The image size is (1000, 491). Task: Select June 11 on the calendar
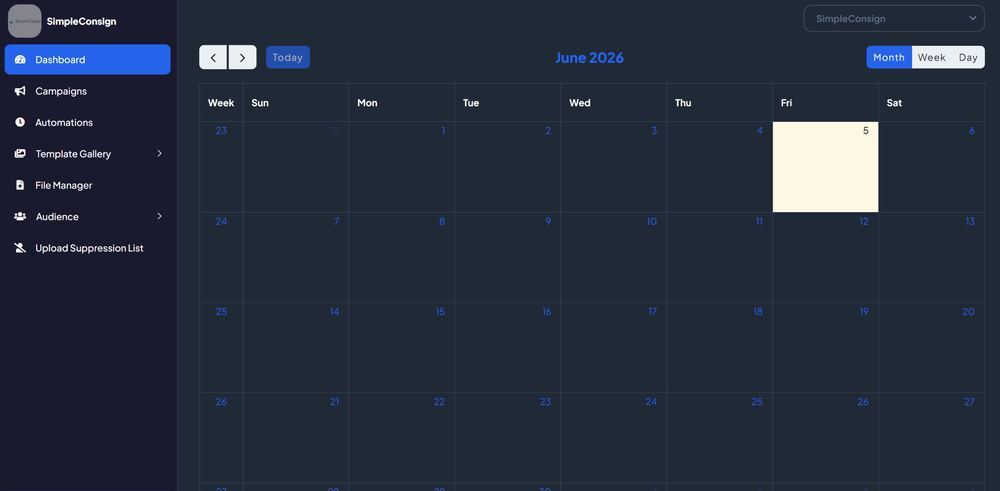719,258
